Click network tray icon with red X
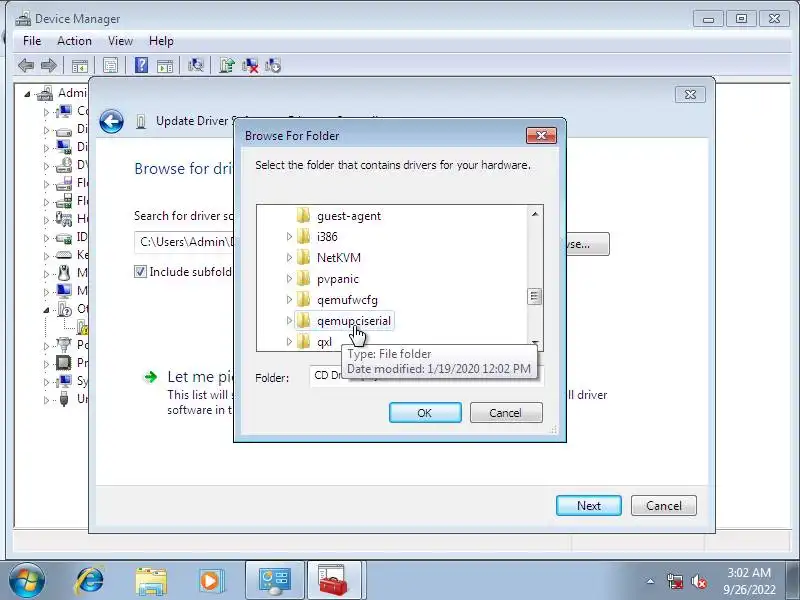The height and width of the screenshot is (600, 800). click(x=674, y=581)
